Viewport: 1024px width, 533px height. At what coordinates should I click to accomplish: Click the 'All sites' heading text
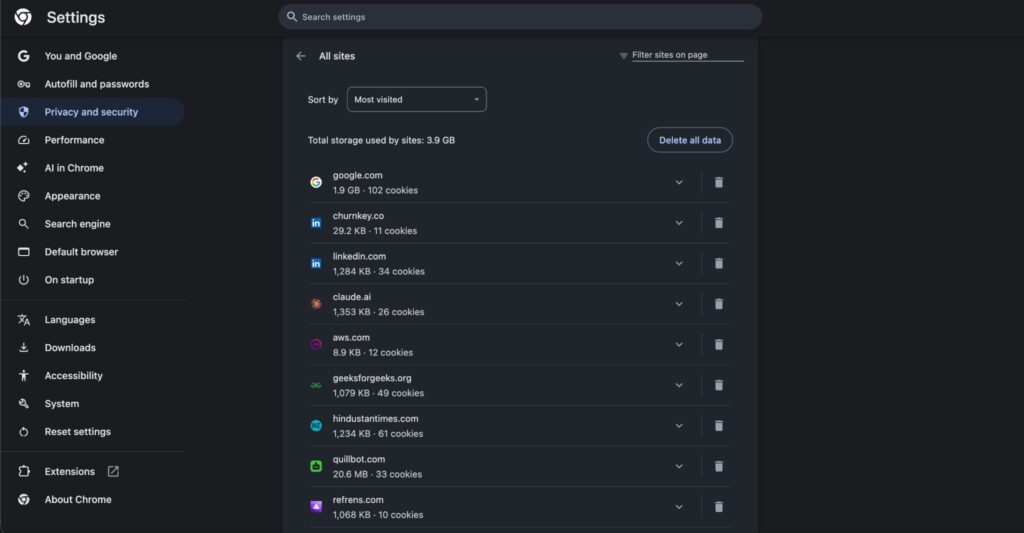pos(337,56)
